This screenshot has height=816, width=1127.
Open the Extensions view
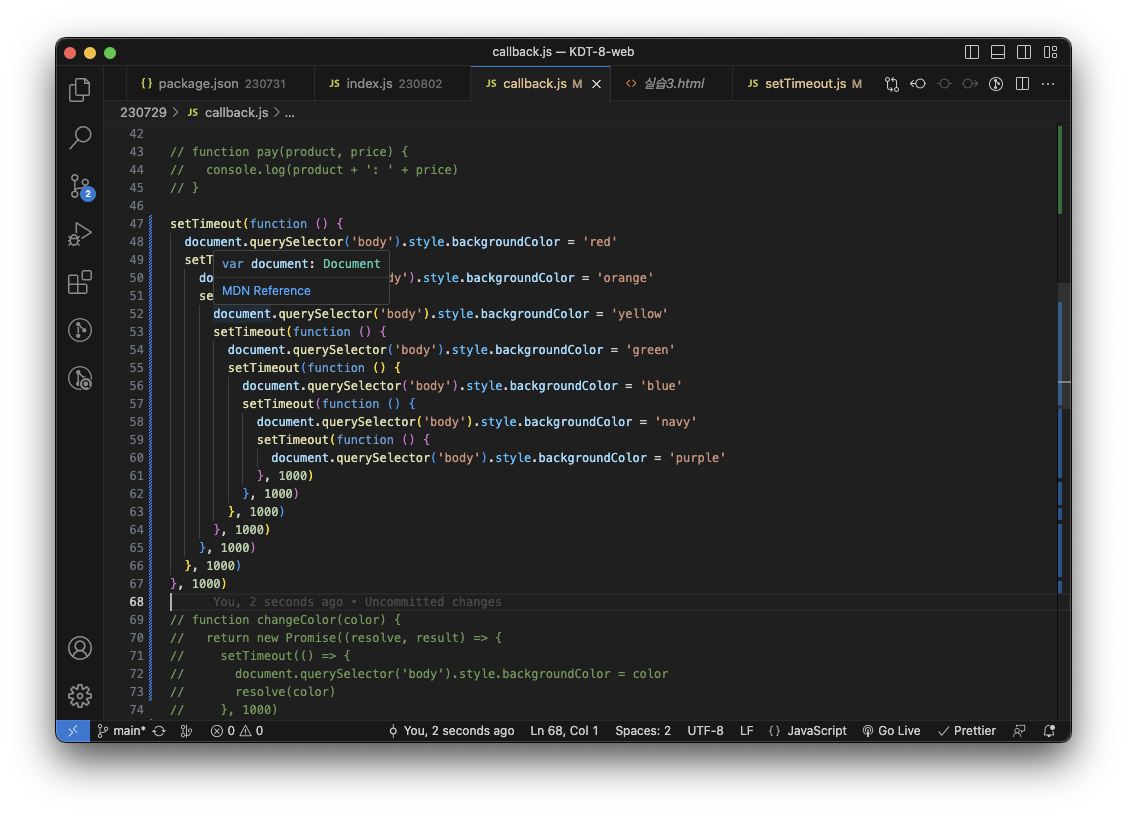pyautogui.click(x=80, y=282)
